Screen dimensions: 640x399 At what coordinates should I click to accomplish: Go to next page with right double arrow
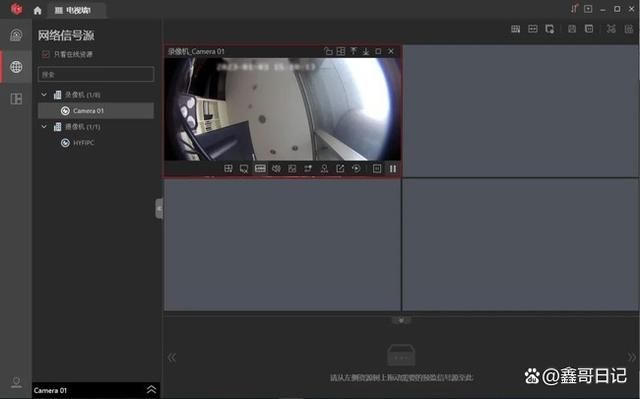pos(631,358)
